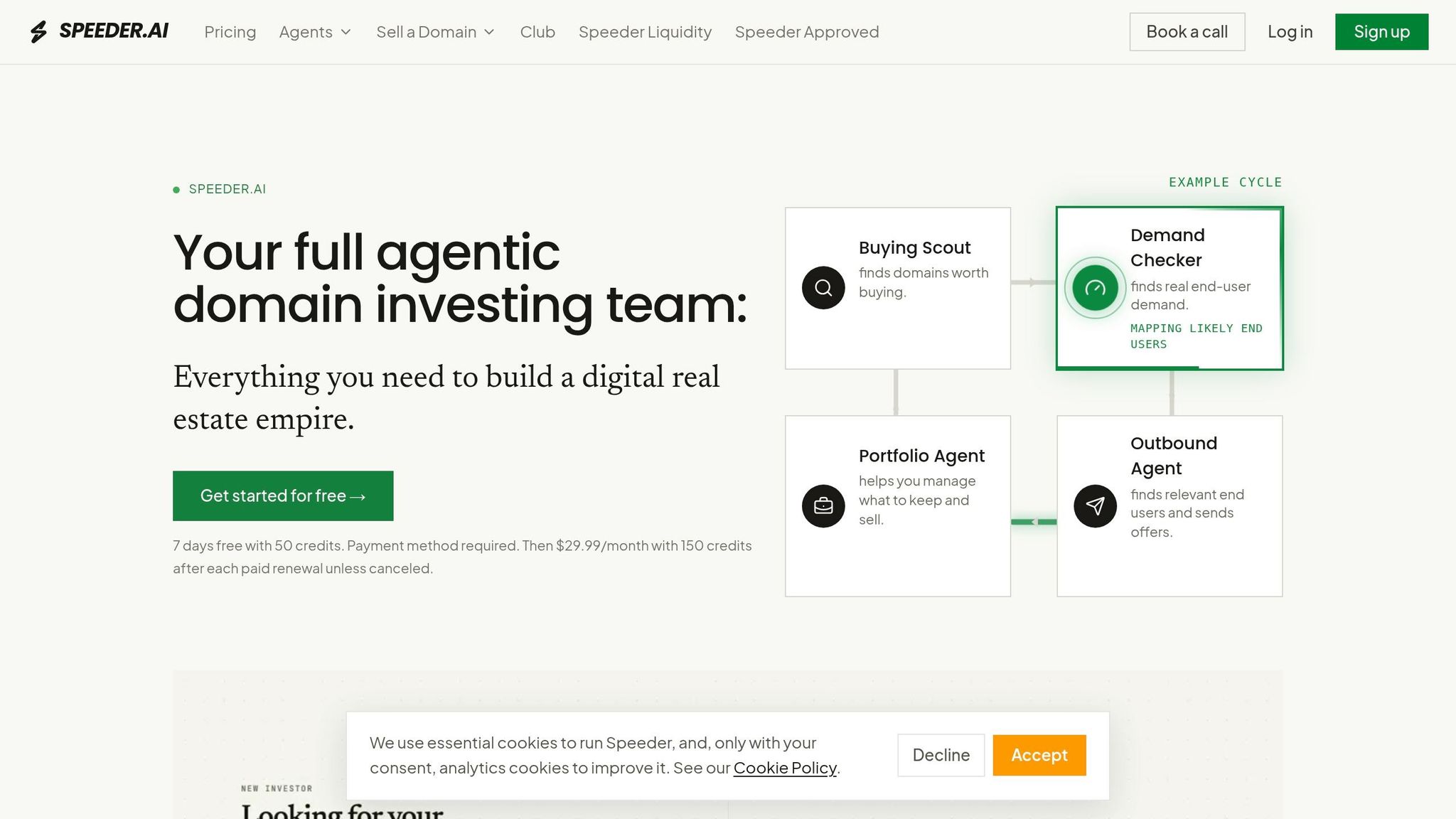Expand the Sell a Domain dropdown chevron
Screen dimensions: 1456x819
click(489, 32)
